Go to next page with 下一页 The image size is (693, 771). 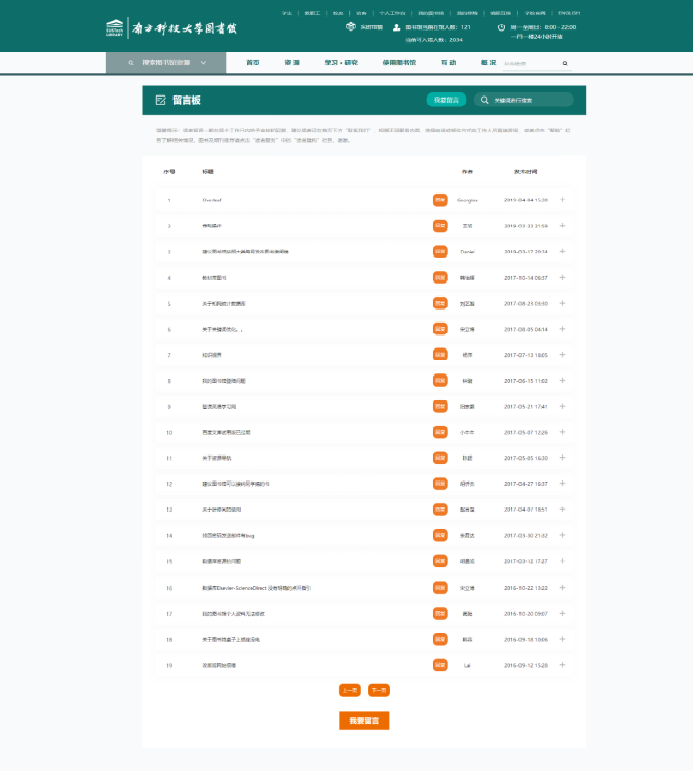point(379,690)
